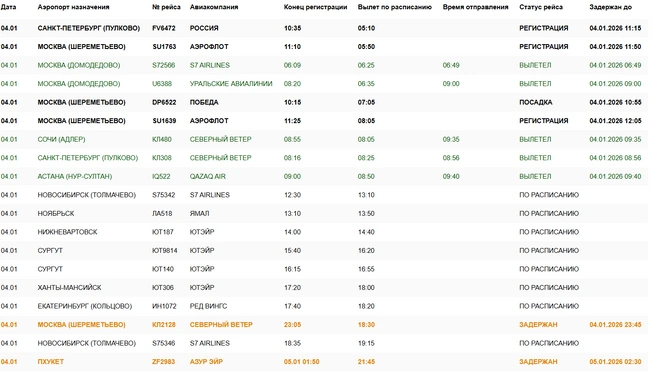Screen dimensions: 656x372
Task: Select Aeroflot flight SU1763 row
Action: [x=324, y=46]
